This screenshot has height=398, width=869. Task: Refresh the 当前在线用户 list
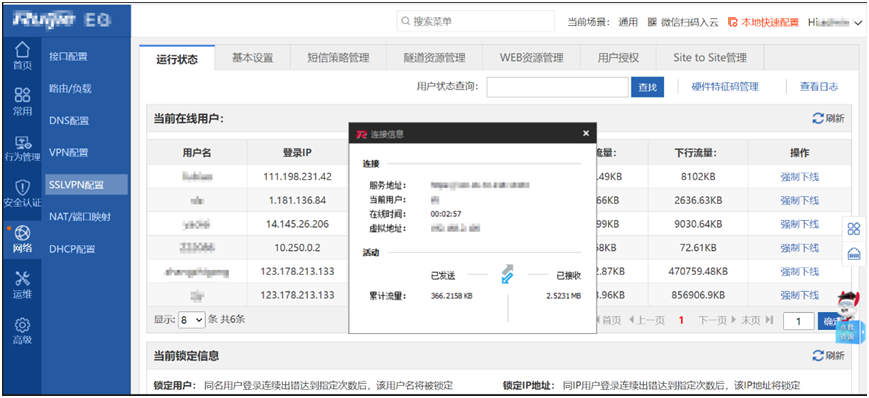(x=829, y=118)
